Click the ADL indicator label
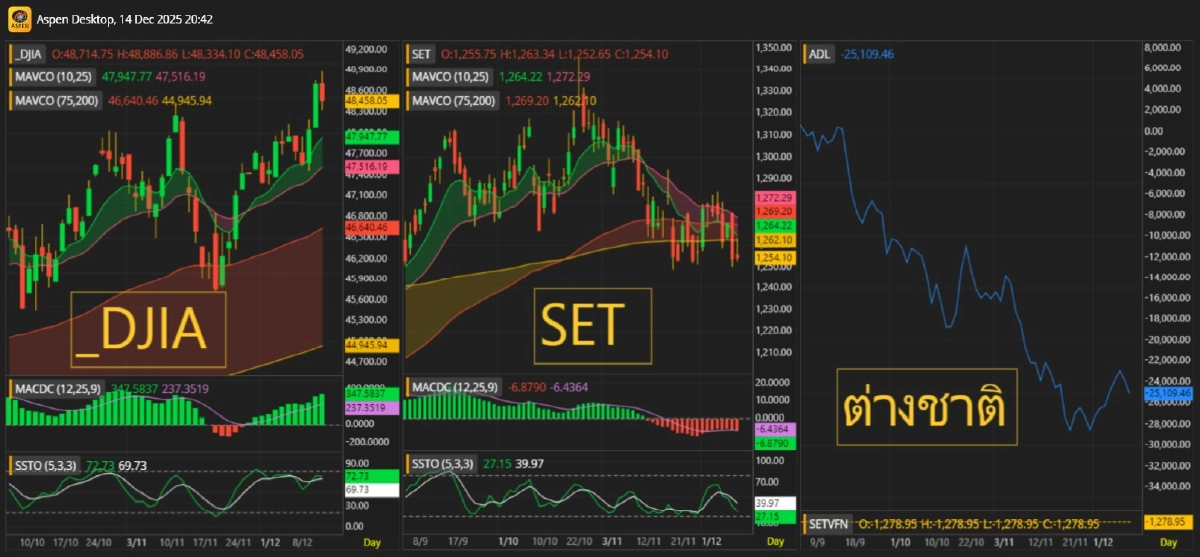 pyautogui.click(x=818, y=54)
